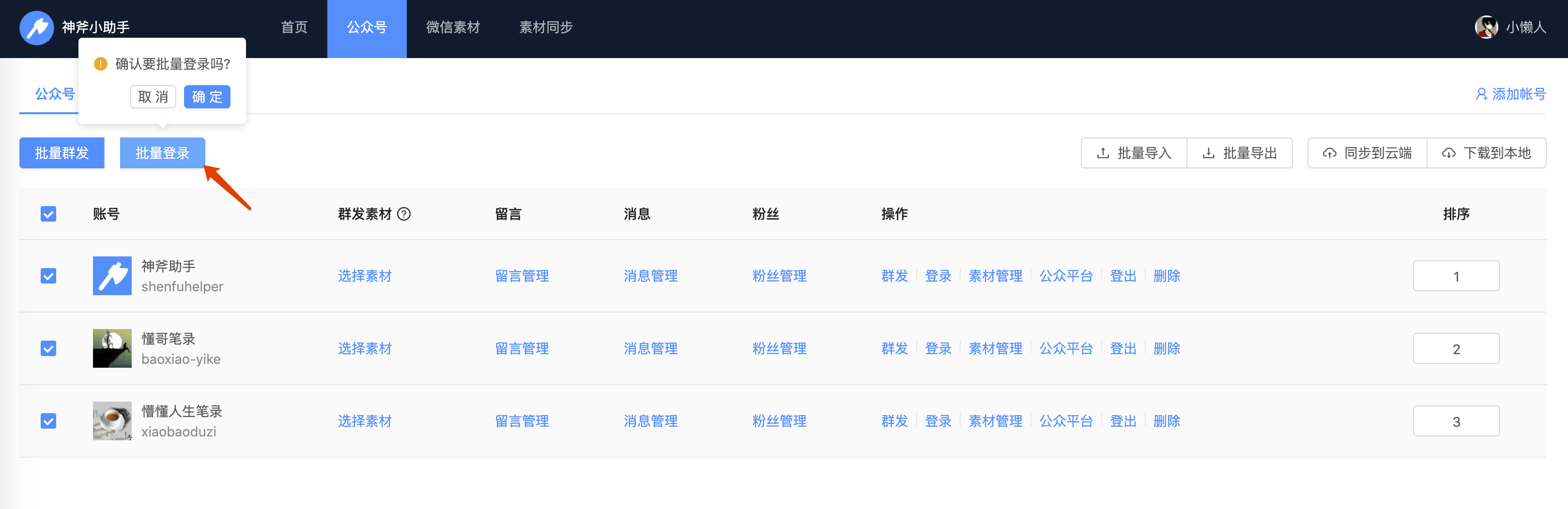Click 公众平台 in the 懂哥笔录 row
Image resolution: width=1568 pixels, height=509 pixels.
point(1066,348)
